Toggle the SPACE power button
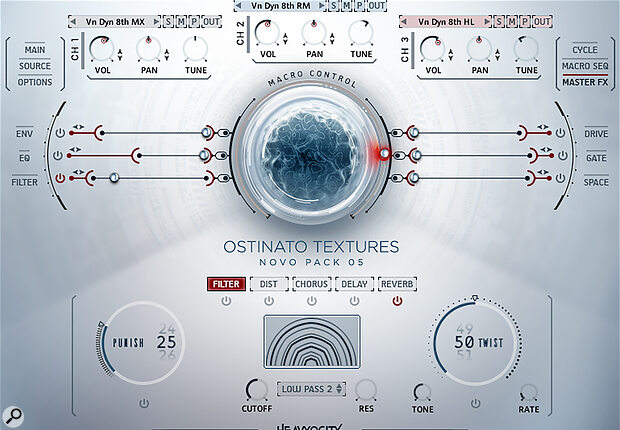620x430 pixels. click(x=560, y=178)
